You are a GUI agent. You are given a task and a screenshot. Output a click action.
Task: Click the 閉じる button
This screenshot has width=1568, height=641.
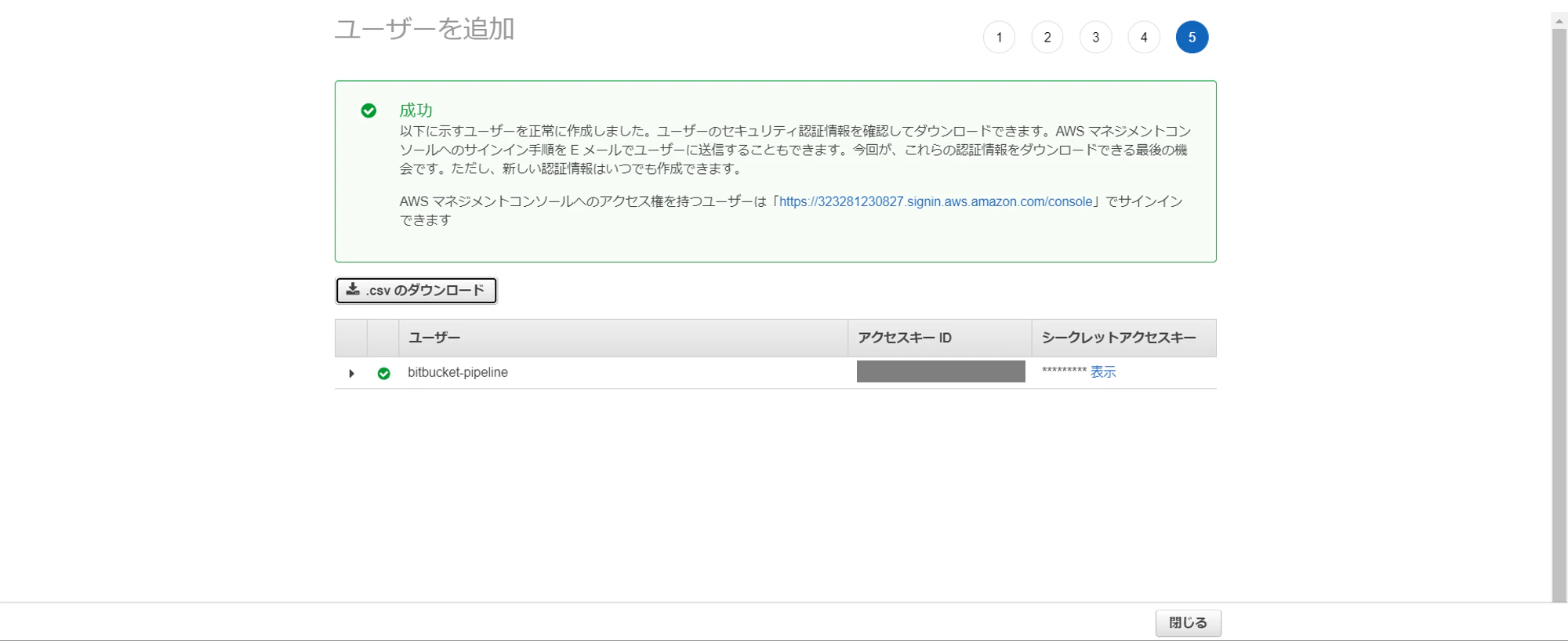pos(1188,623)
